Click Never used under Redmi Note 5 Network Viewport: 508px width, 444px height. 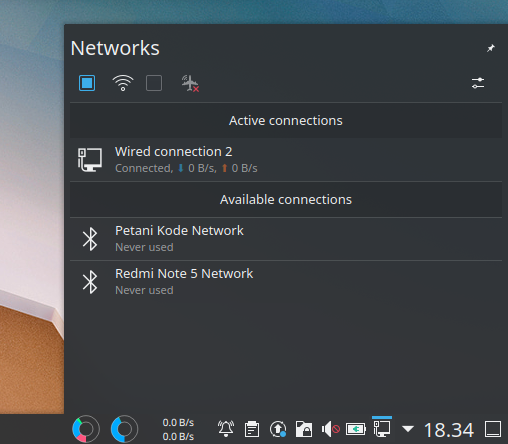[x=144, y=290]
